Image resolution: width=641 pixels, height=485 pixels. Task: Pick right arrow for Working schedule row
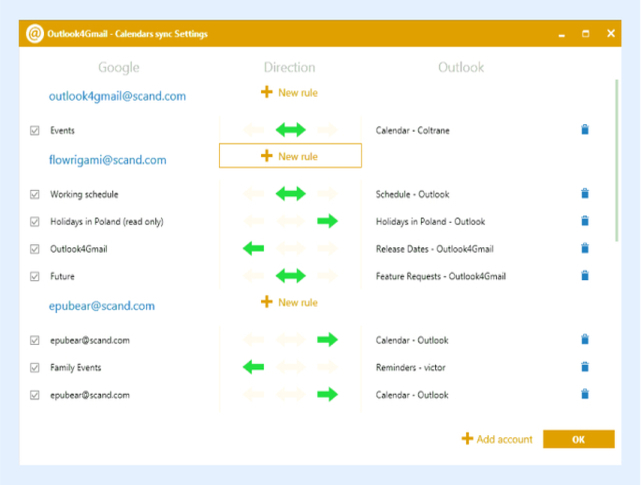pyautogui.click(x=327, y=193)
